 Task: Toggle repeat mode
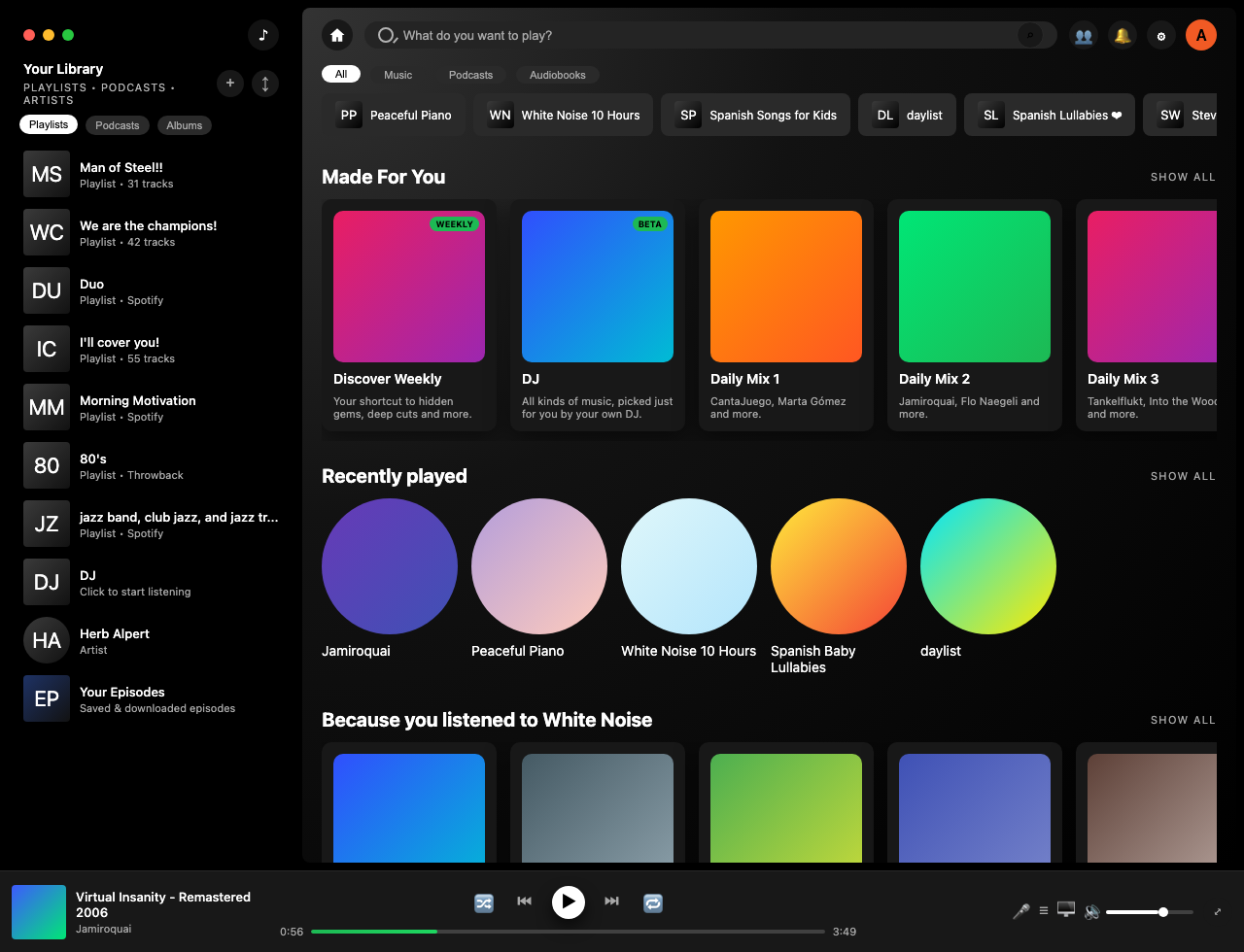(653, 902)
